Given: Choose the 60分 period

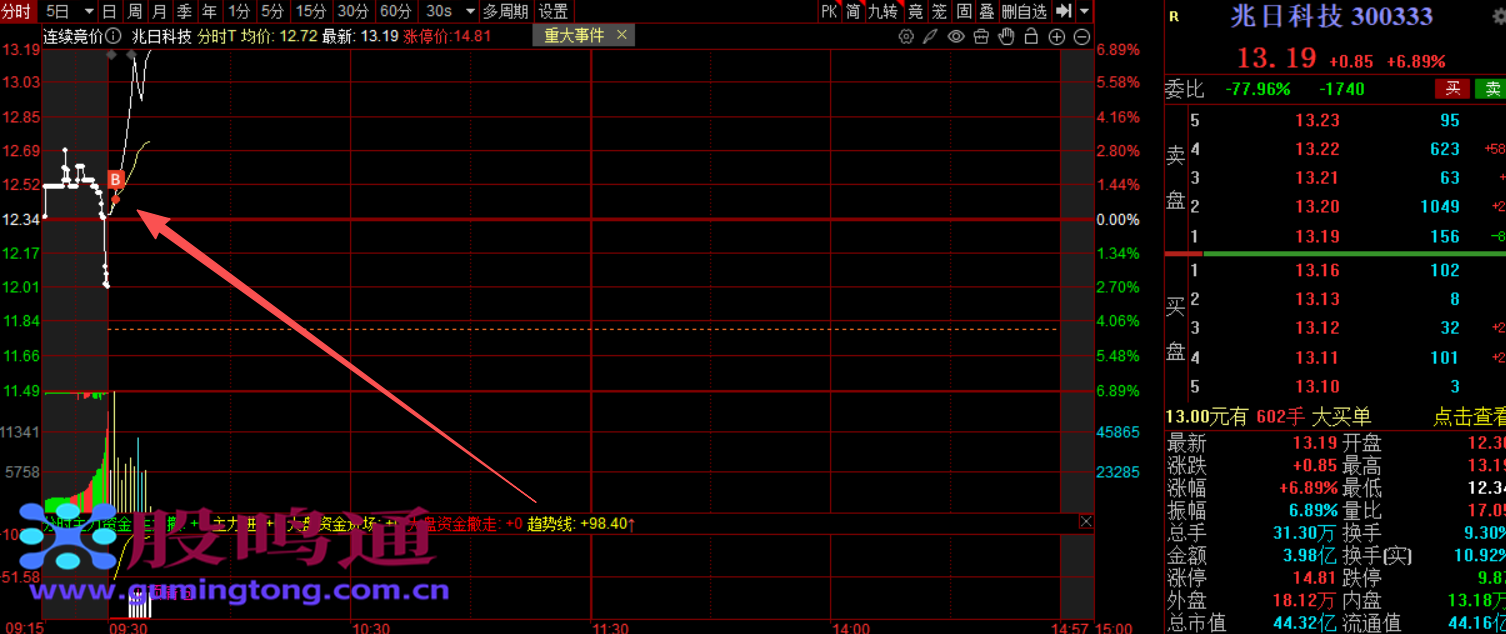Looking at the screenshot, I should click(396, 12).
